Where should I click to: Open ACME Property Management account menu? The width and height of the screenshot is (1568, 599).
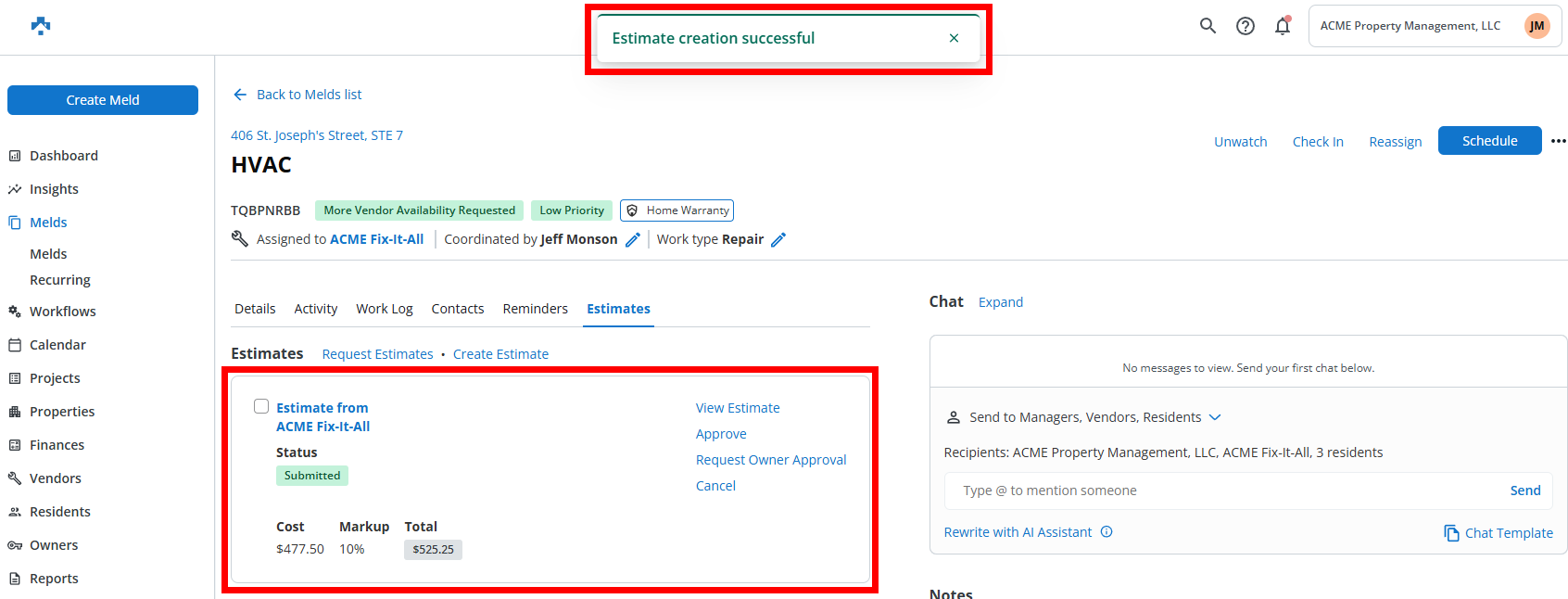point(1435,26)
